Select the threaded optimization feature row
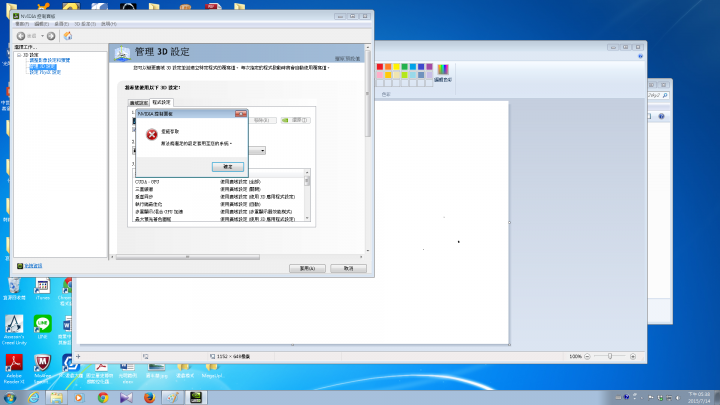Screen dimensions: 720x405 (219, 204)
